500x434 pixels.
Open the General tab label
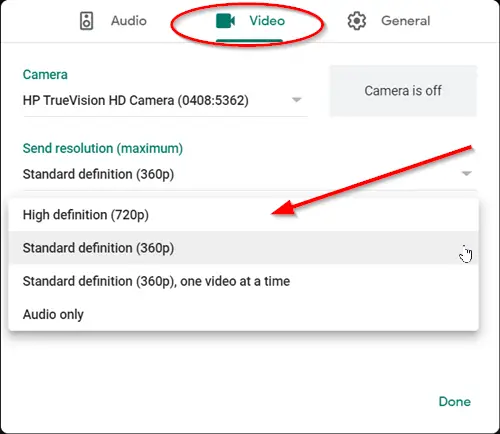(x=406, y=21)
